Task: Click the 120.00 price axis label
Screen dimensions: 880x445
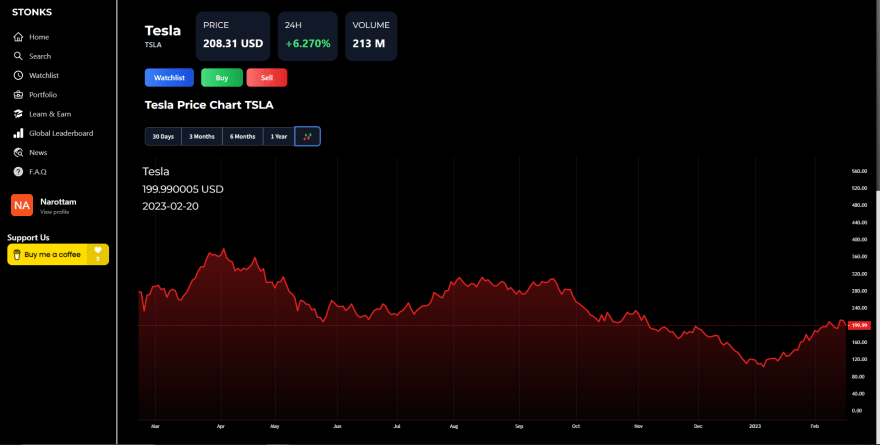Action: pyautogui.click(x=859, y=359)
